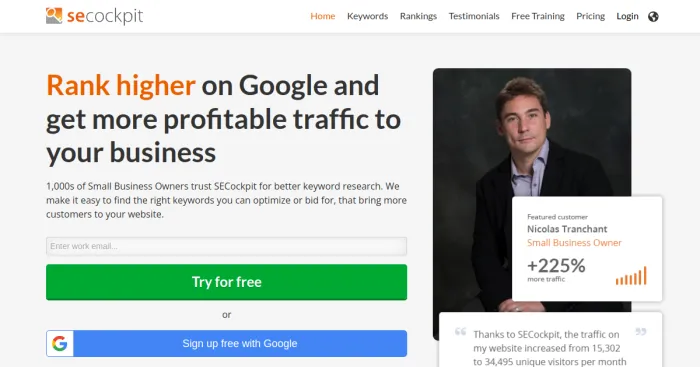Open the globe language selector

(x=653, y=17)
